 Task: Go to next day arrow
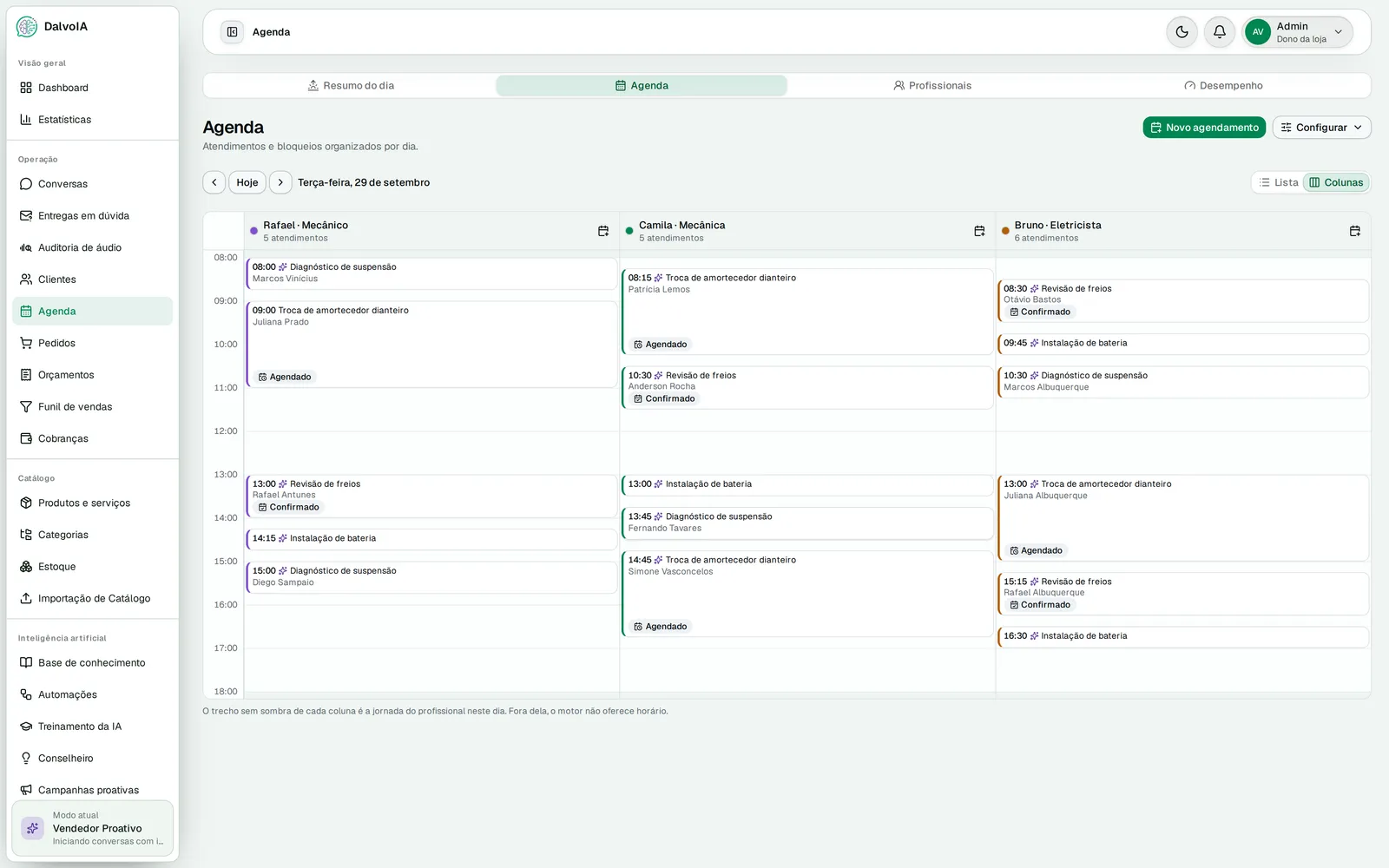click(x=280, y=182)
